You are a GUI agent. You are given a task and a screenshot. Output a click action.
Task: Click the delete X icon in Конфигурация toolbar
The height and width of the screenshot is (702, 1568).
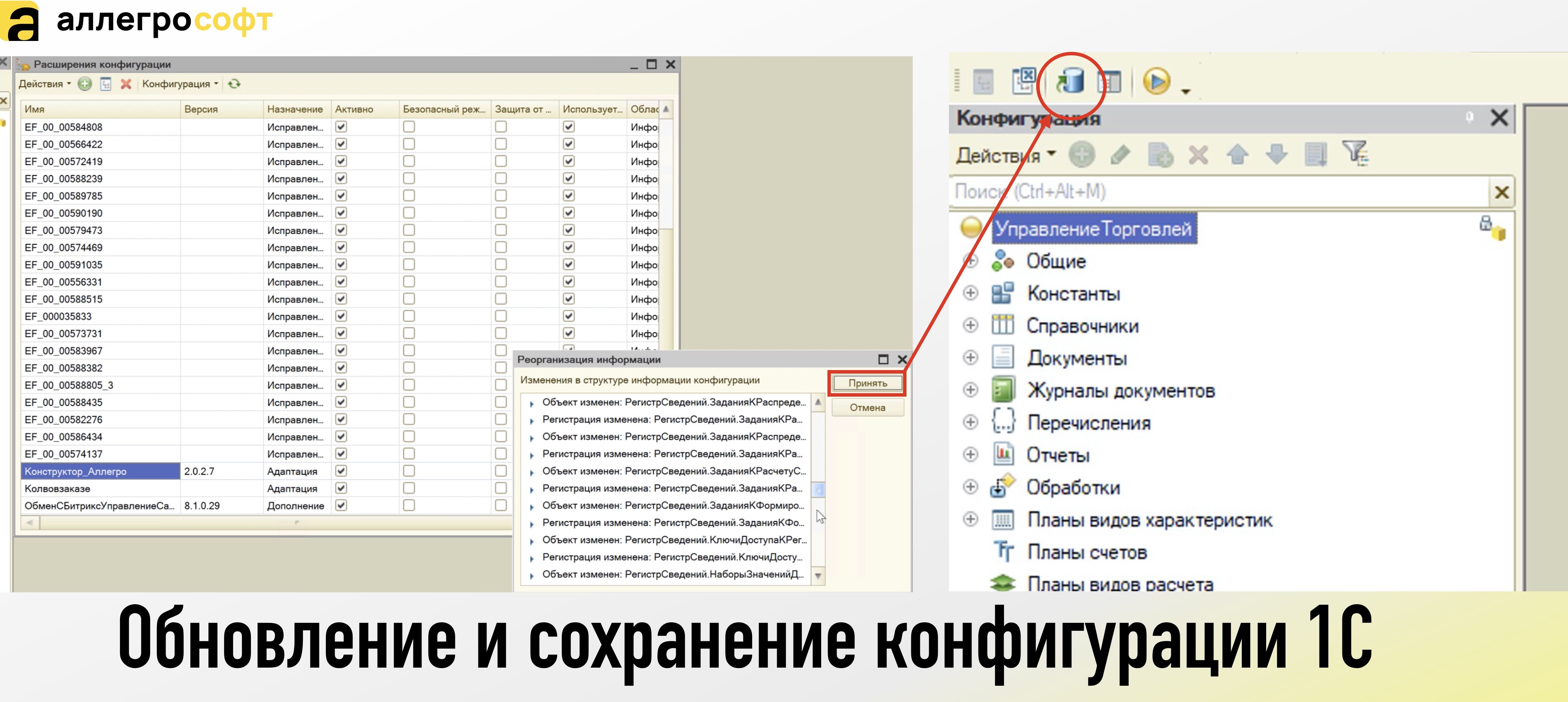1199,155
